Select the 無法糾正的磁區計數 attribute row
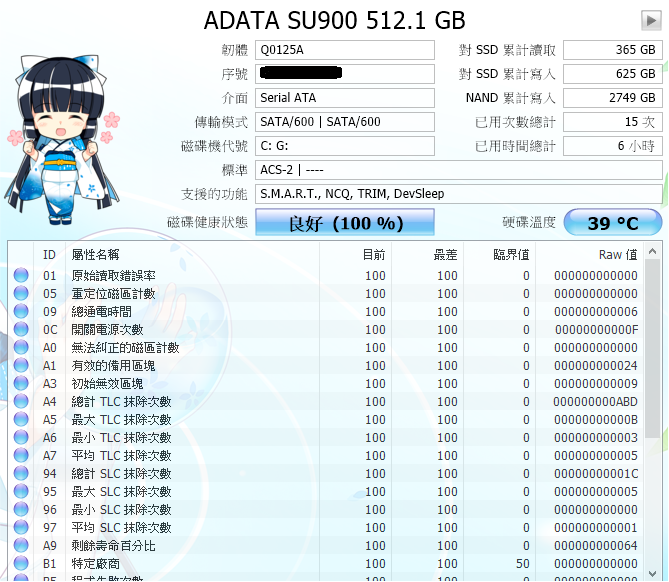 326,347
